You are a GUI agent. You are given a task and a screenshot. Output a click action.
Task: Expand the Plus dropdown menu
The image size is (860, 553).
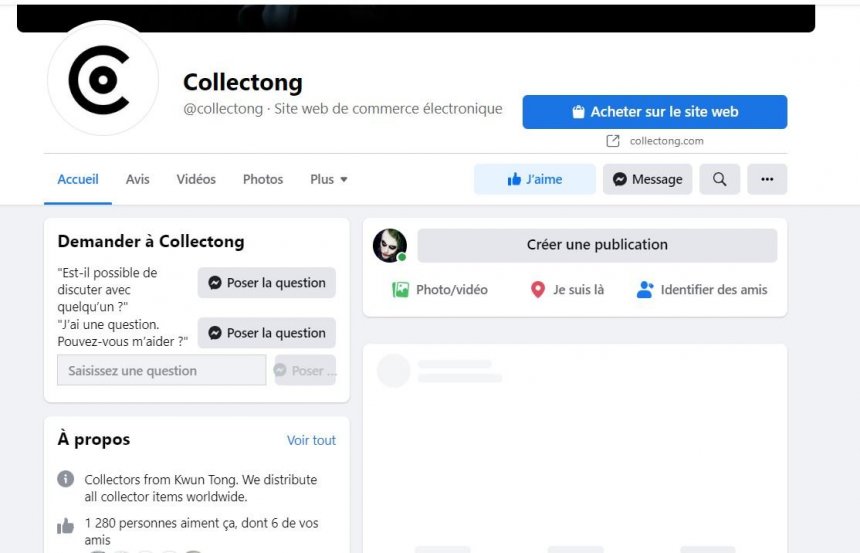(329, 179)
